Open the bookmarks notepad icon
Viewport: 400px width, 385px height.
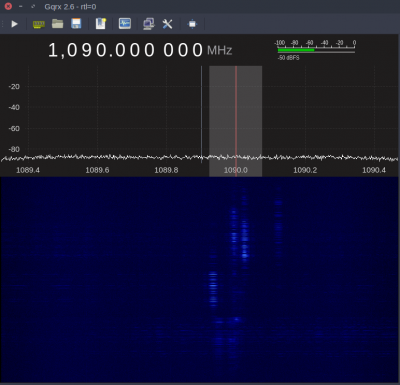pyautogui.click(x=101, y=24)
